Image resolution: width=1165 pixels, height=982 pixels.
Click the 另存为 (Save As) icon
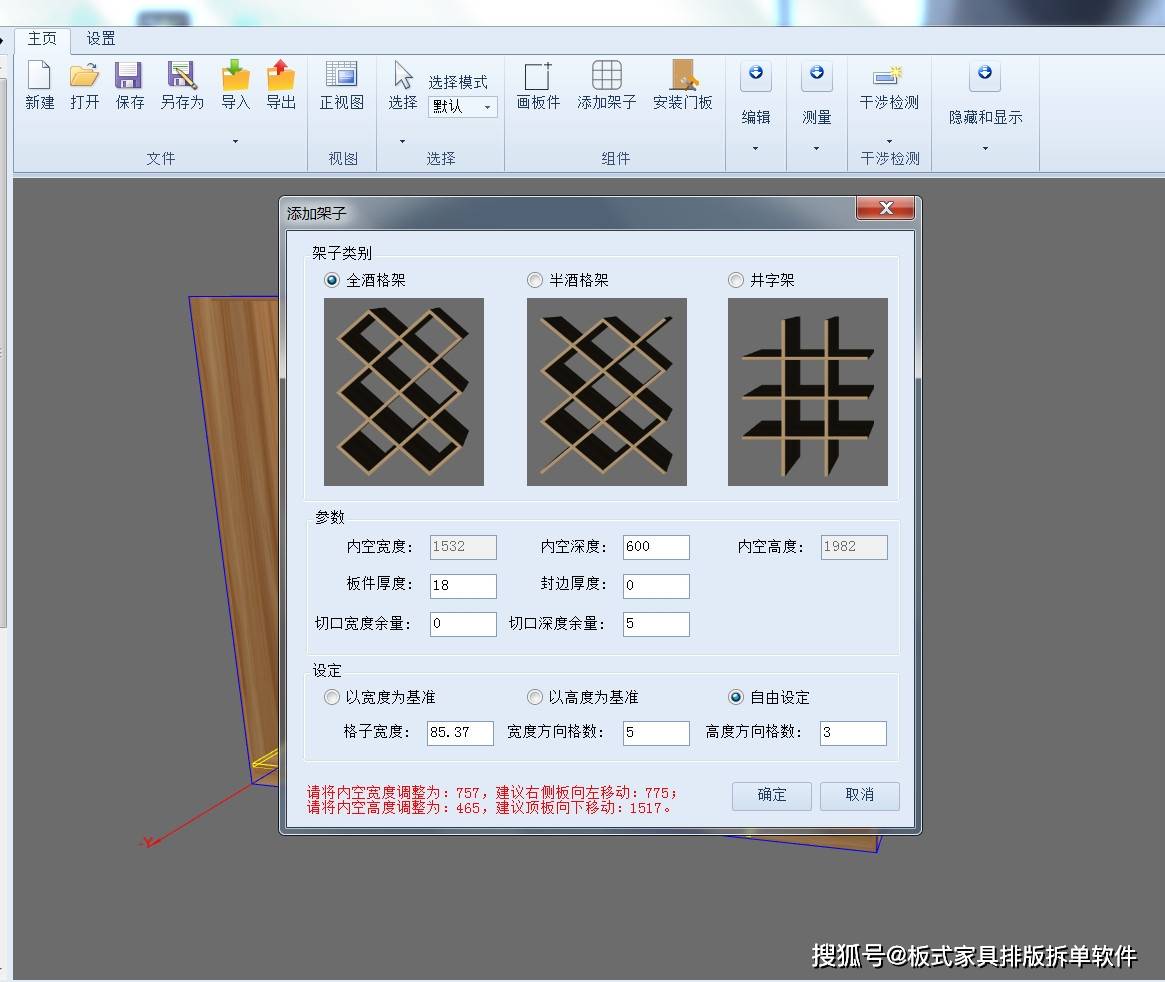(181, 76)
